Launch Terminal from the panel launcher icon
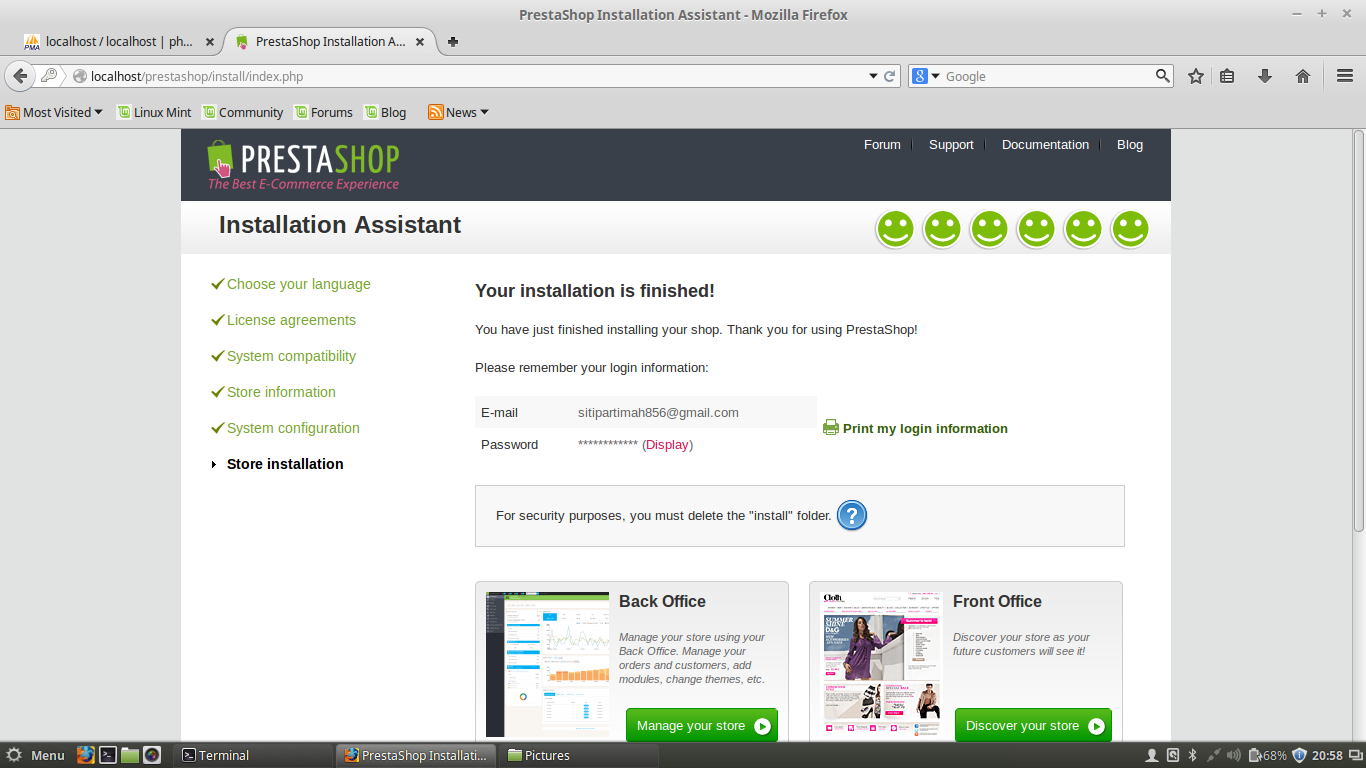 (x=108, y=755)
